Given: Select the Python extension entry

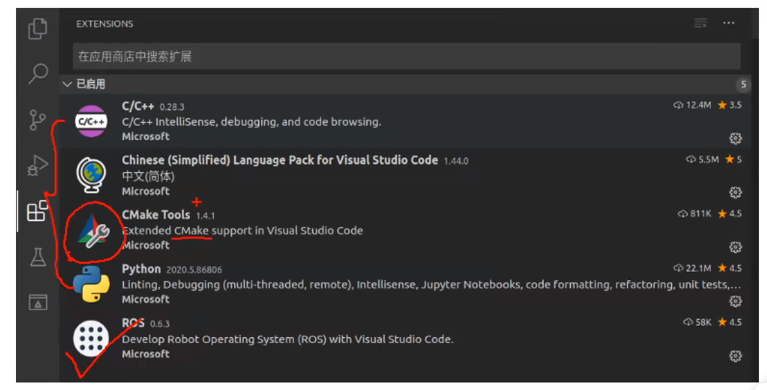Looking at the screenshot, I should coord(406,284).
